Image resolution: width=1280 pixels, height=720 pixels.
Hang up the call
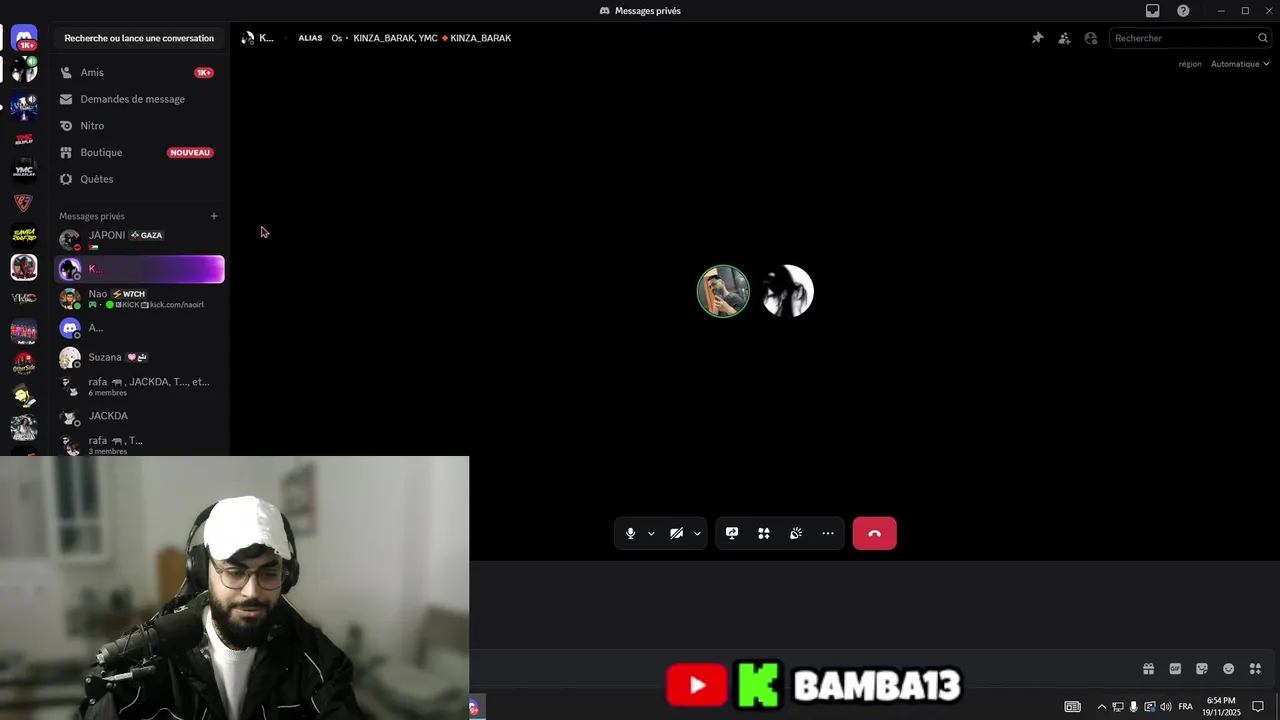pyautogui.click(x=875, y=533)
